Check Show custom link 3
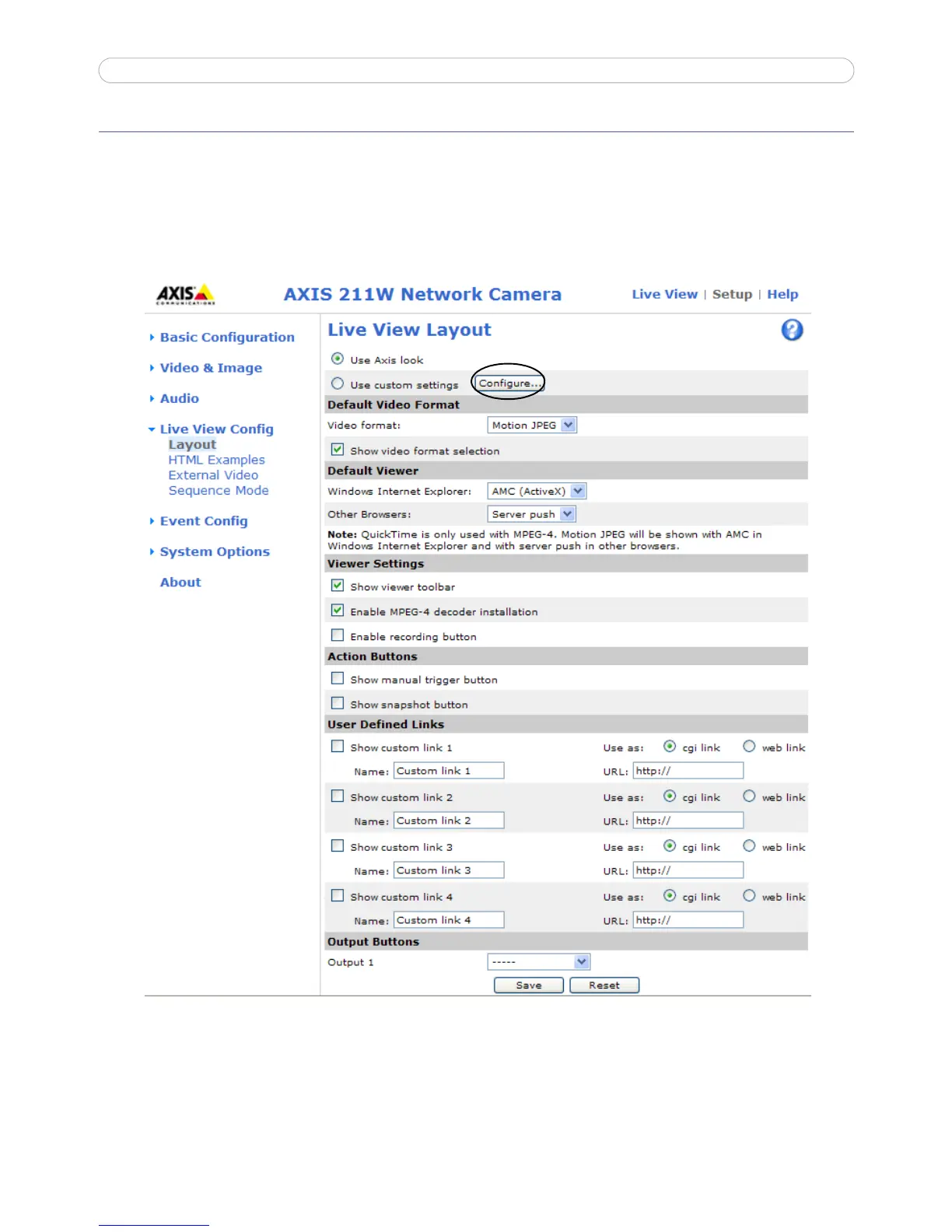Screen dimensions: 952x1232 pos(338,845)
